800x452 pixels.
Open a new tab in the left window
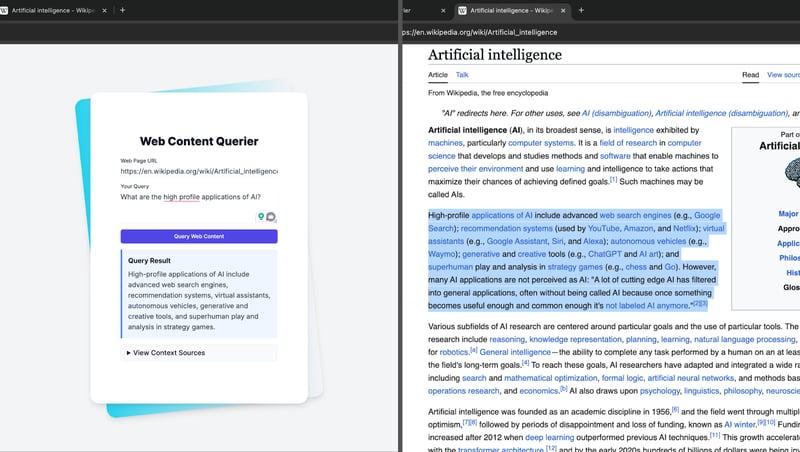(x=122, y=10)
